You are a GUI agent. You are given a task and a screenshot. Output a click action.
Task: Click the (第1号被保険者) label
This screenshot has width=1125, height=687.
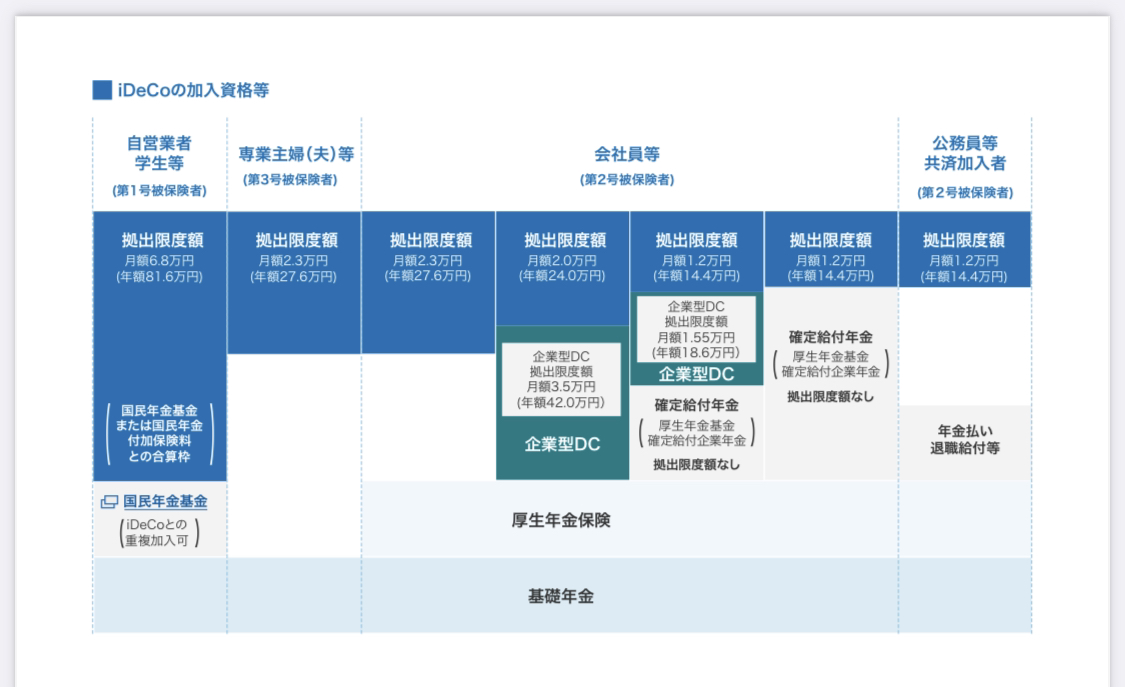point(159,190)
